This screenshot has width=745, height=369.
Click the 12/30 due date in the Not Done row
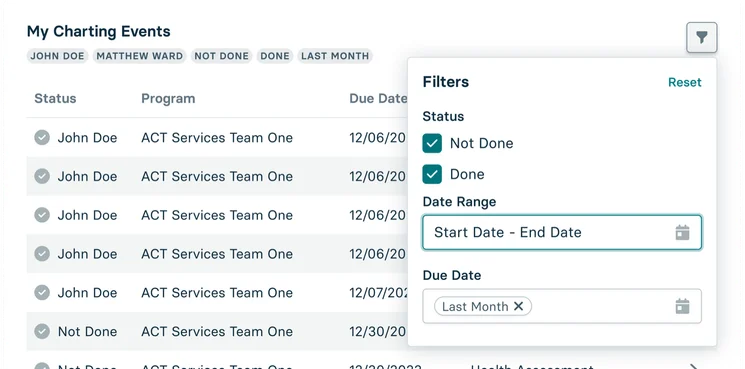pyautogui.click(x=378, y=331)
